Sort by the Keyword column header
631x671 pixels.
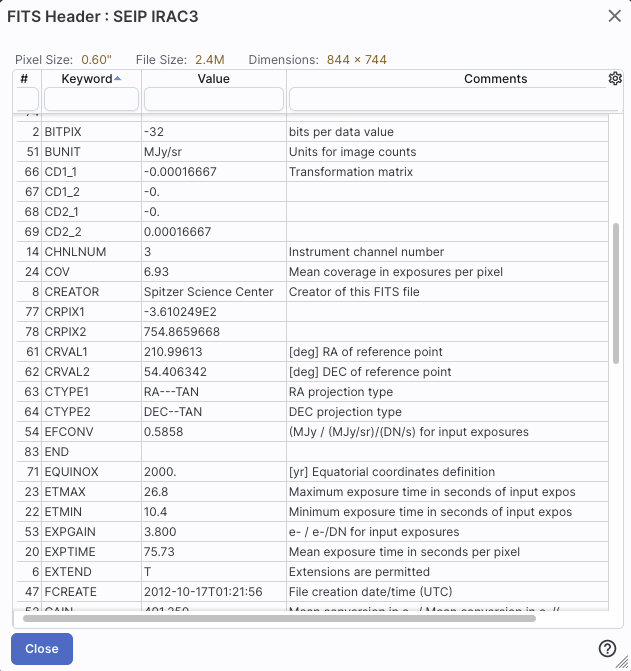[87, 79]
